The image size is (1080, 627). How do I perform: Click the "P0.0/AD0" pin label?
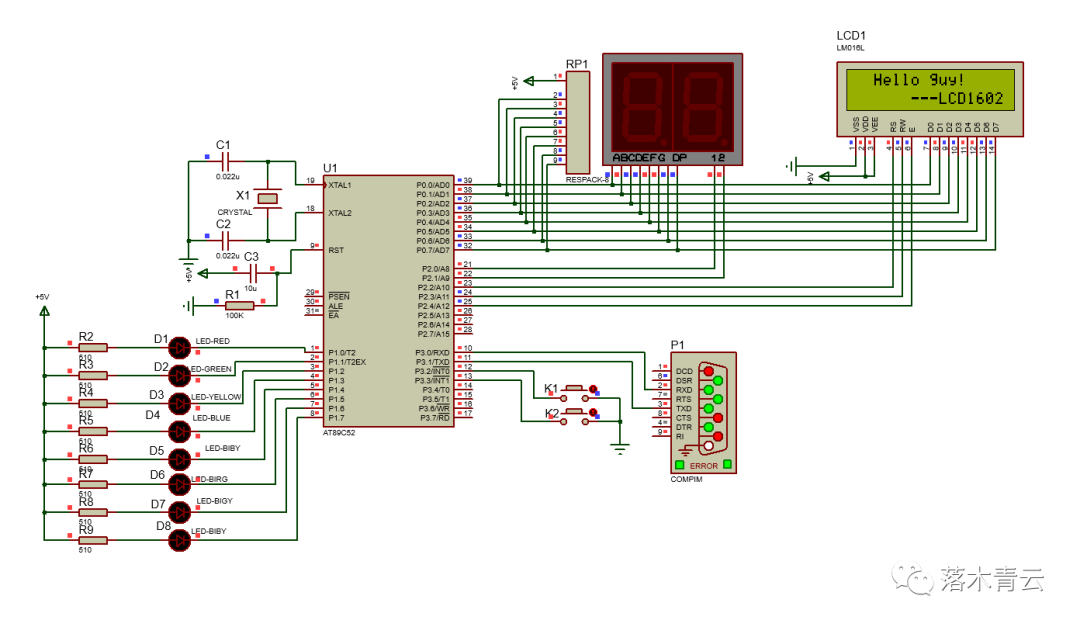433,185
